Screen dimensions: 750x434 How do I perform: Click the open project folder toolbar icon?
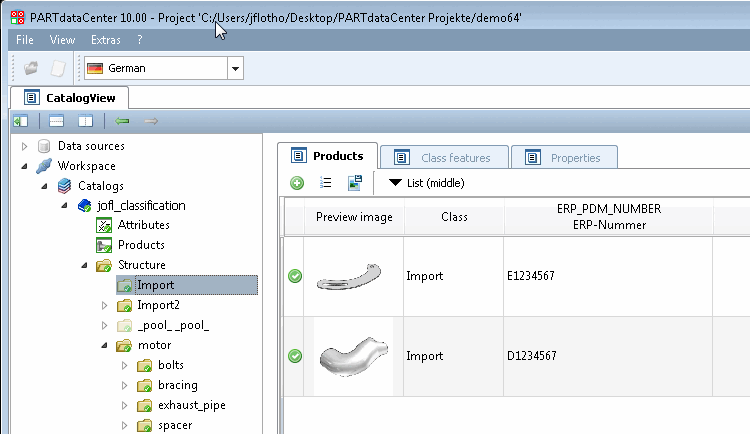[x=31, y=68]
